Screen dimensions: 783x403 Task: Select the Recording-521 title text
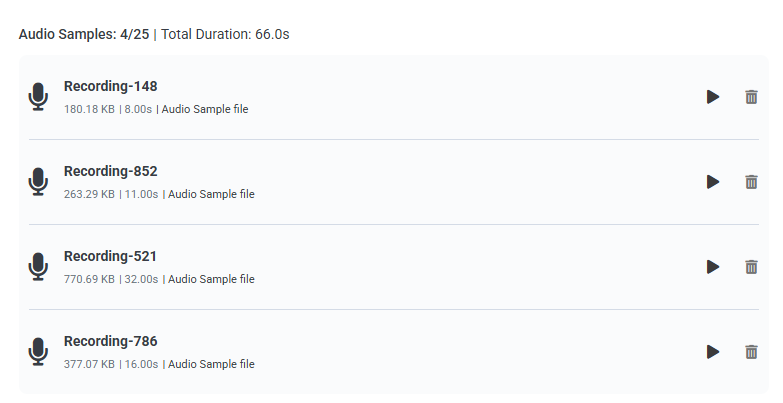110,256
